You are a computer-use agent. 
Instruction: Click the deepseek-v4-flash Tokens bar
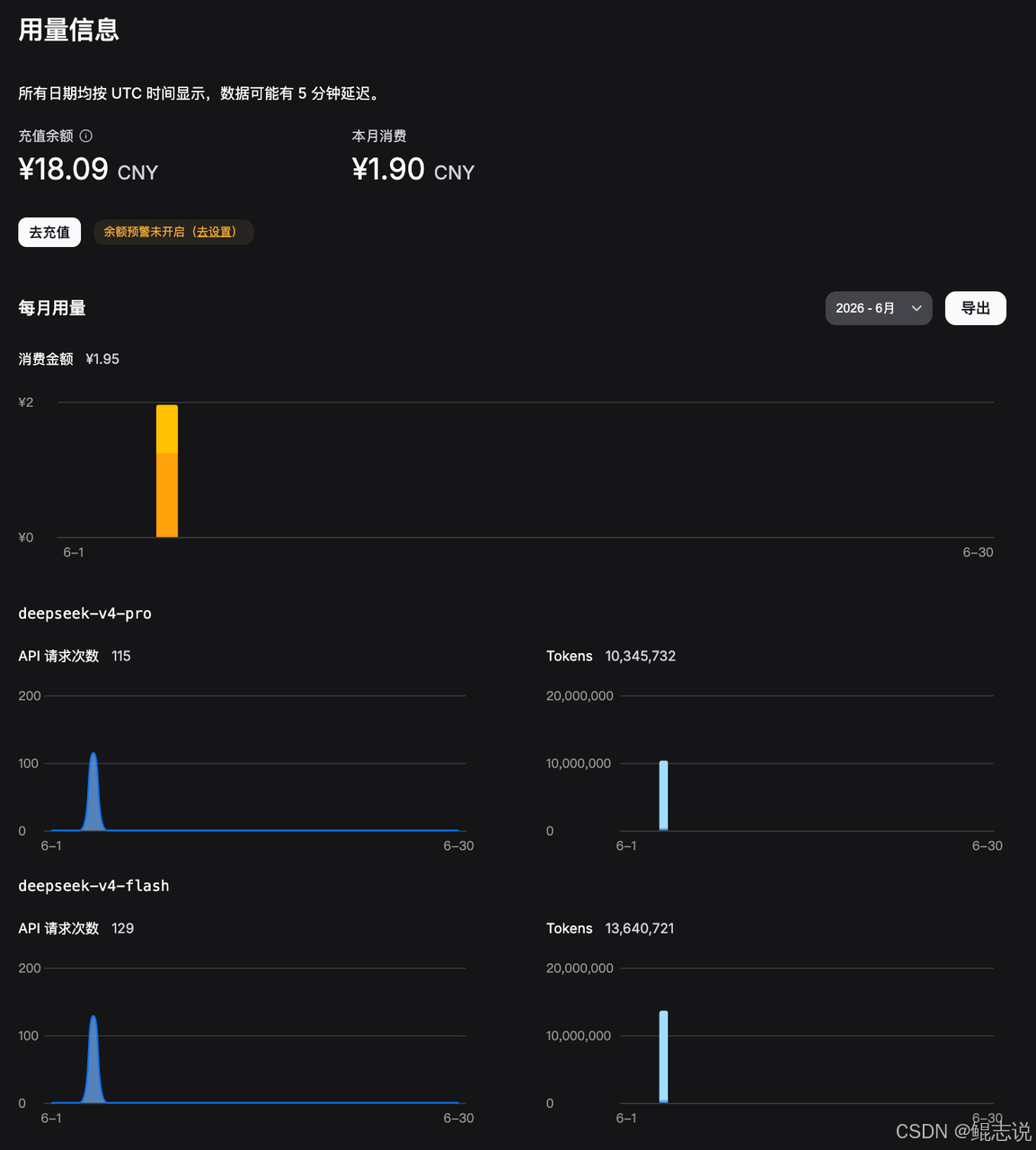(x=663, y=1057)
